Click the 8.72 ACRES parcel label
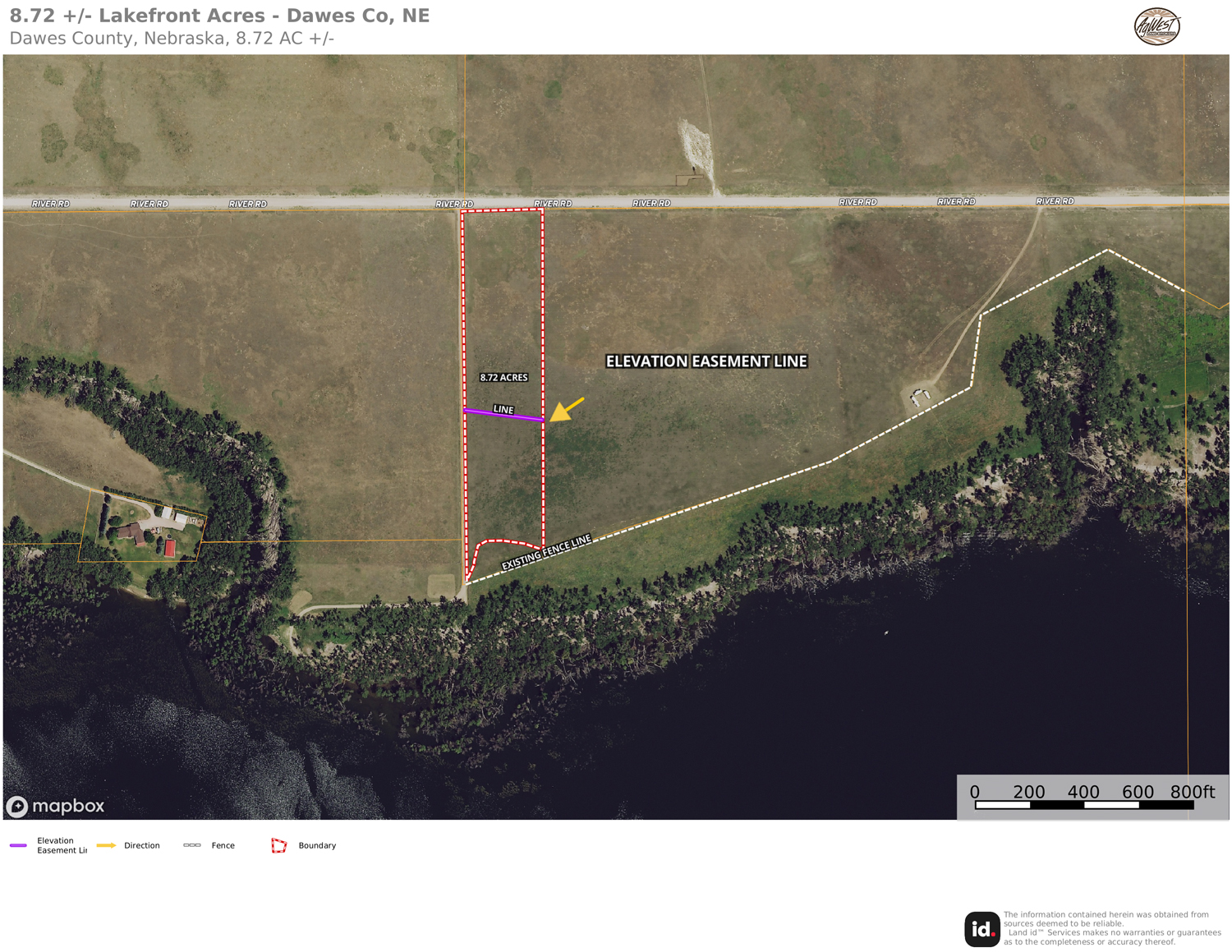1232x952 pixels. pos(503,378)
